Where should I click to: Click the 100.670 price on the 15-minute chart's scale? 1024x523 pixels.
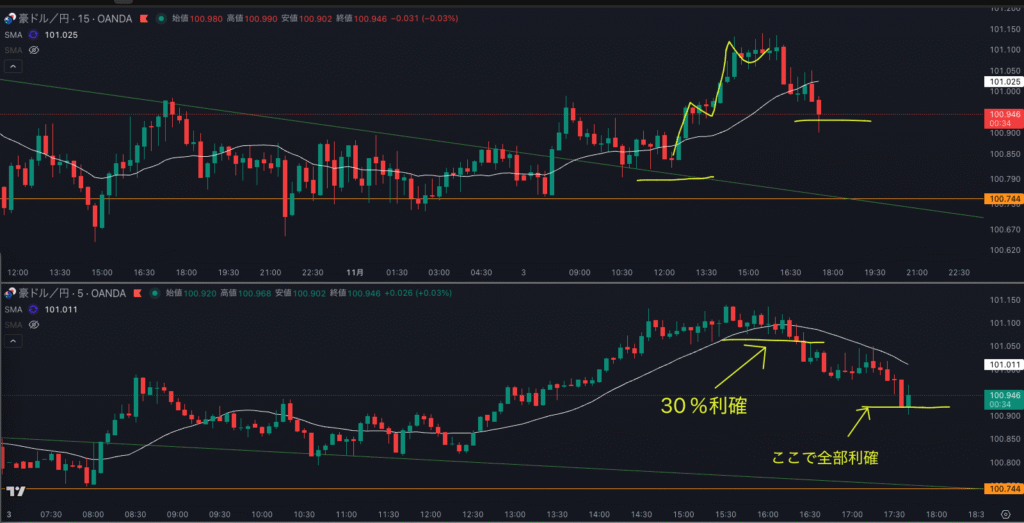click(x=1004, y=229)
